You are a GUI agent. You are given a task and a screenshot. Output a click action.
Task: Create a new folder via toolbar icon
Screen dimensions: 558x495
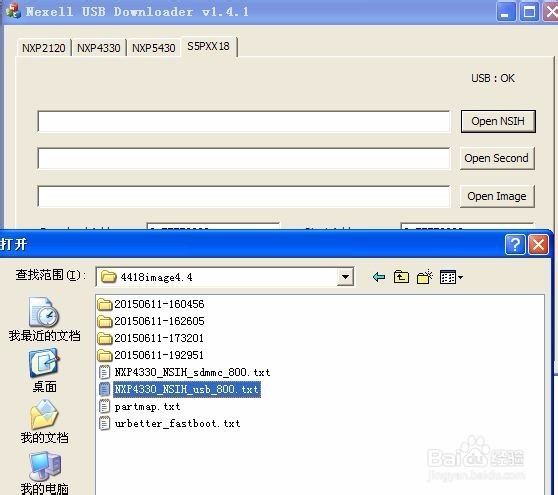click(x=425, y=277)
